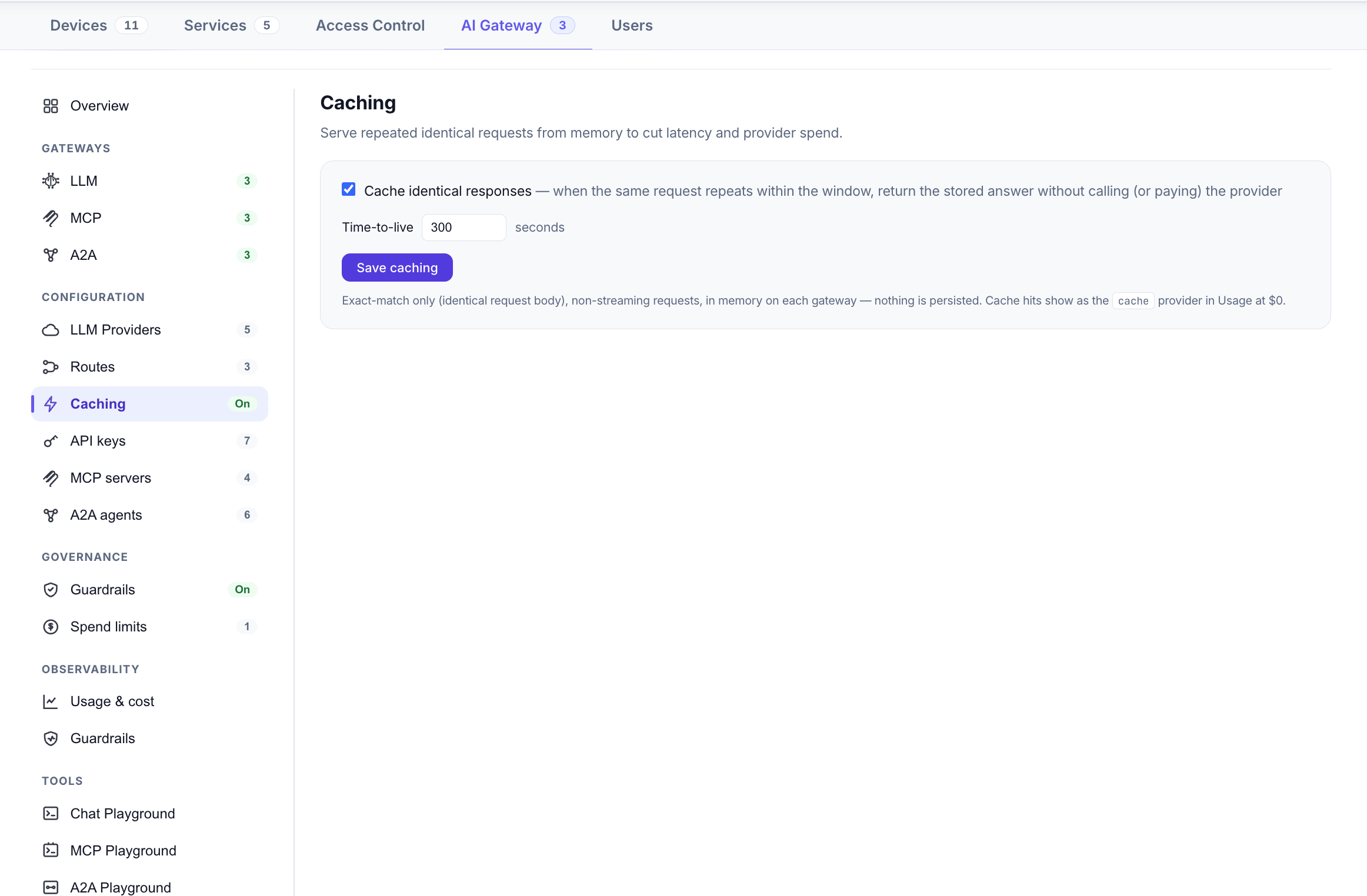This screenshot has width=1367, height=896.
Task: Open the API keys page
Action: click(150, 441)
